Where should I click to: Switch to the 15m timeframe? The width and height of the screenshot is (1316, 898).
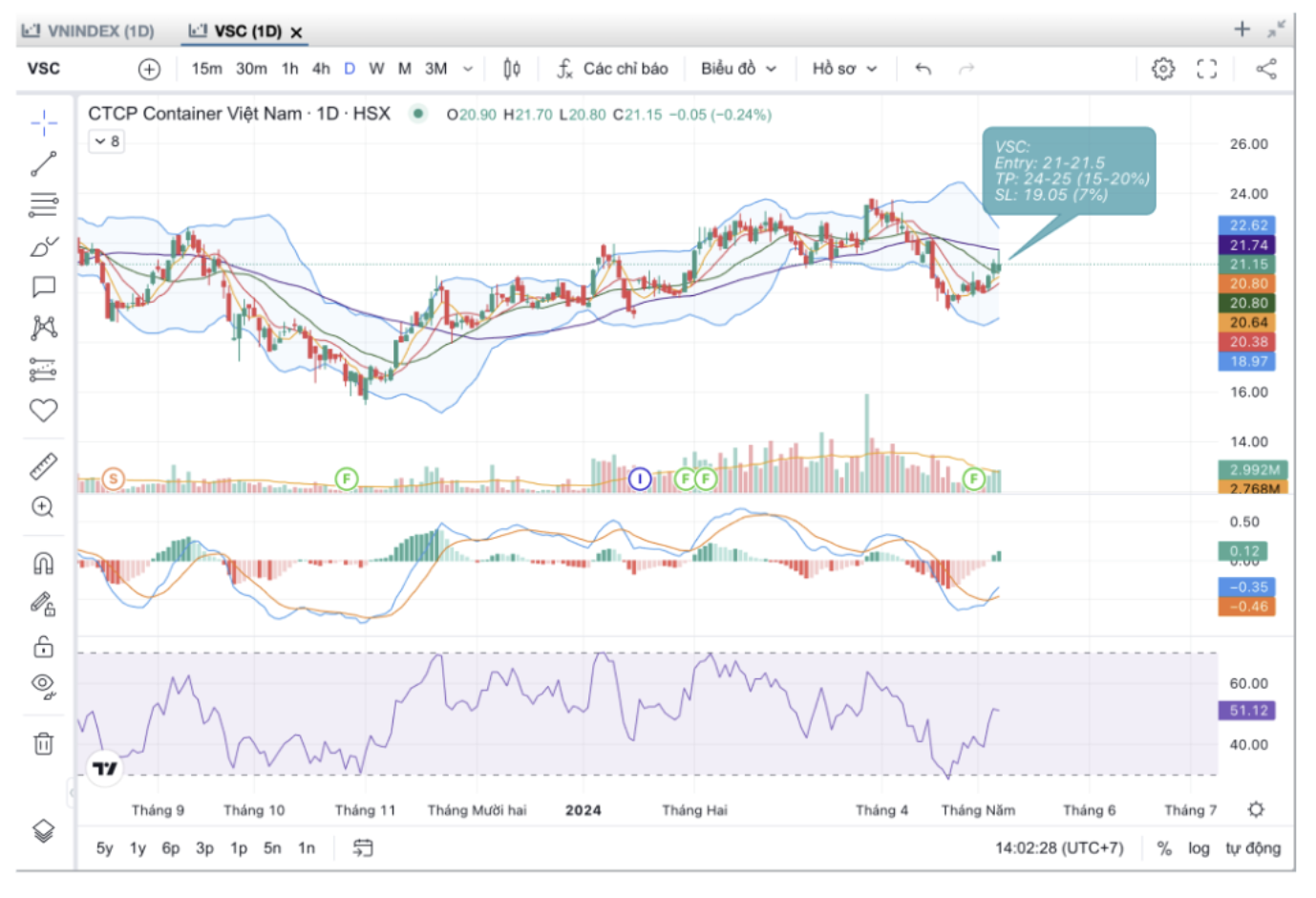tap(206, 69)
